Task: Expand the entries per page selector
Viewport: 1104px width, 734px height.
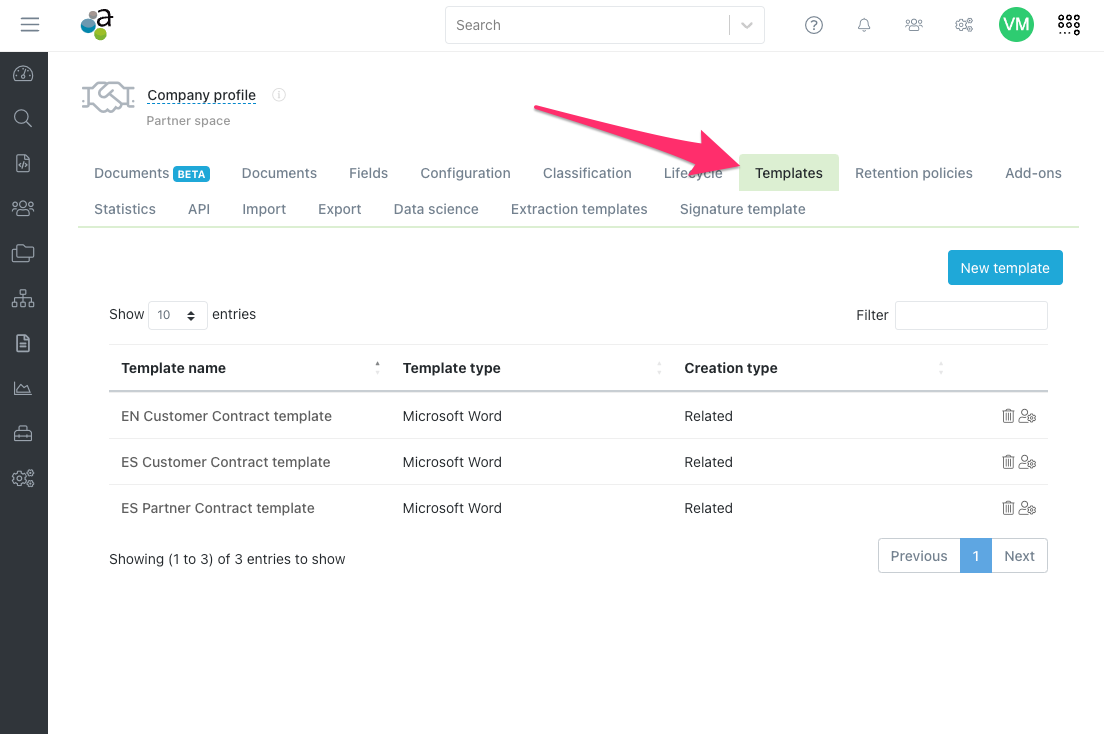Action: pos(178,315)
